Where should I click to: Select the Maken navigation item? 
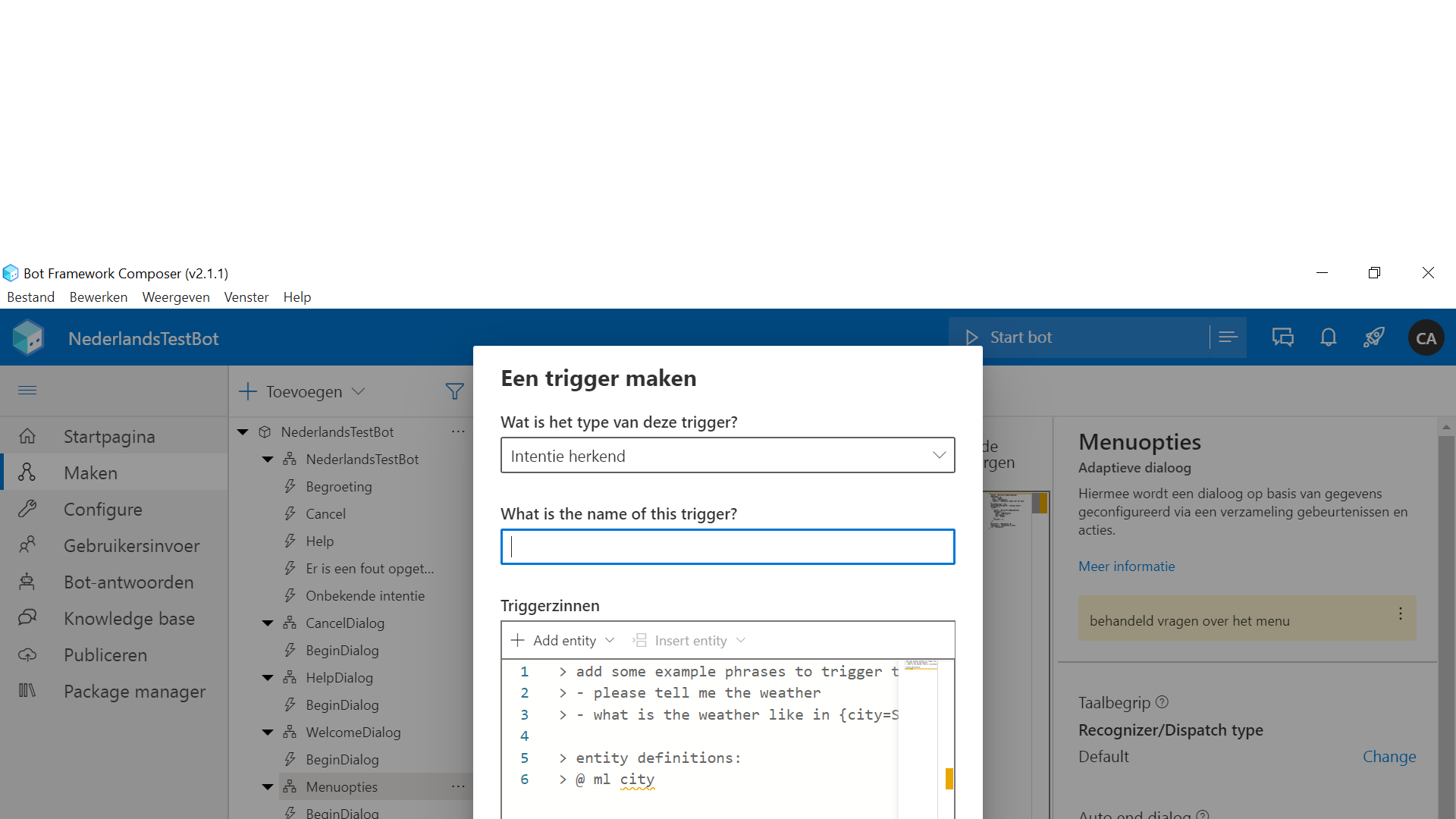pyautogui.click(x=114, y=472)
